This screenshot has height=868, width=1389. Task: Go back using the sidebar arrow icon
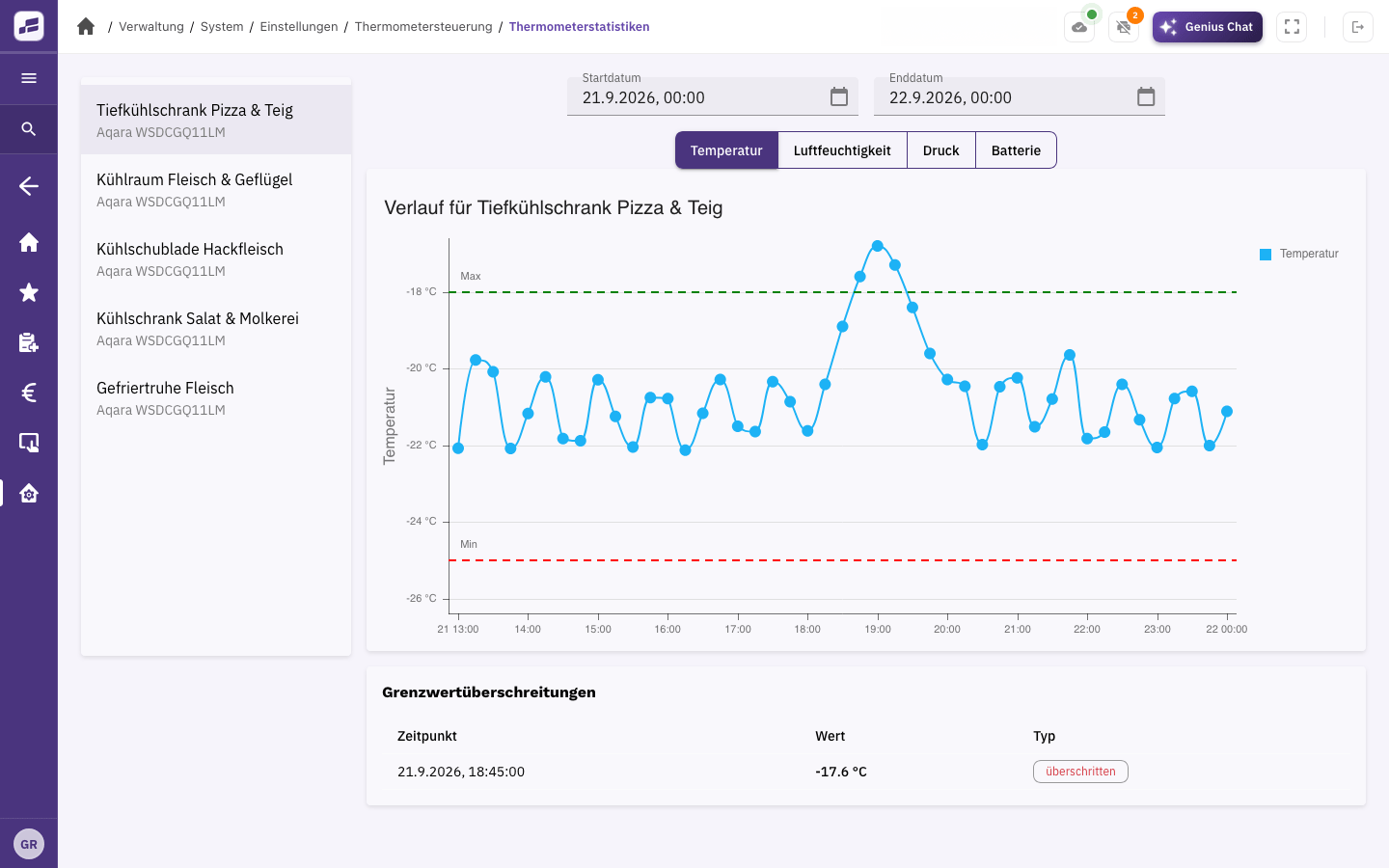pyautogui.click(x=29, y=186)
